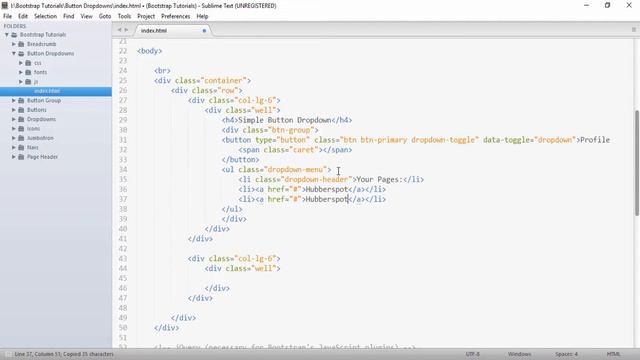Collapse the Button Dropdowns folder
This screenshot has height=360, width=640.
pyautogui.click(x=13, y=53)
